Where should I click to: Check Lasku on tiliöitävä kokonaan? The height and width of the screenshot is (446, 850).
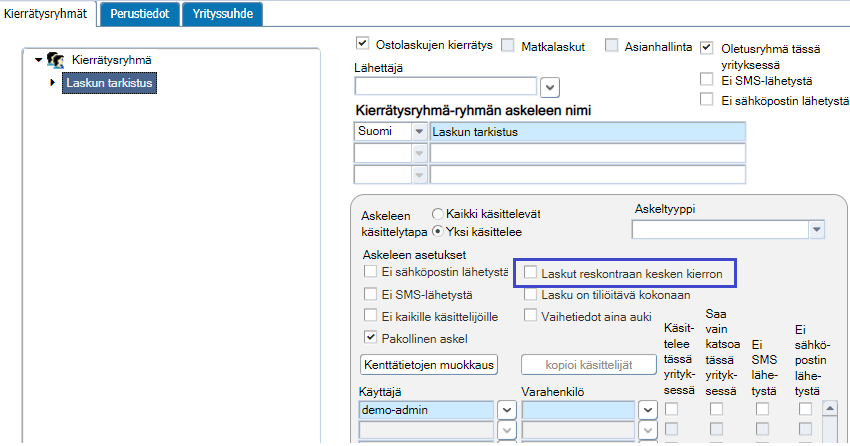[530, 294]
